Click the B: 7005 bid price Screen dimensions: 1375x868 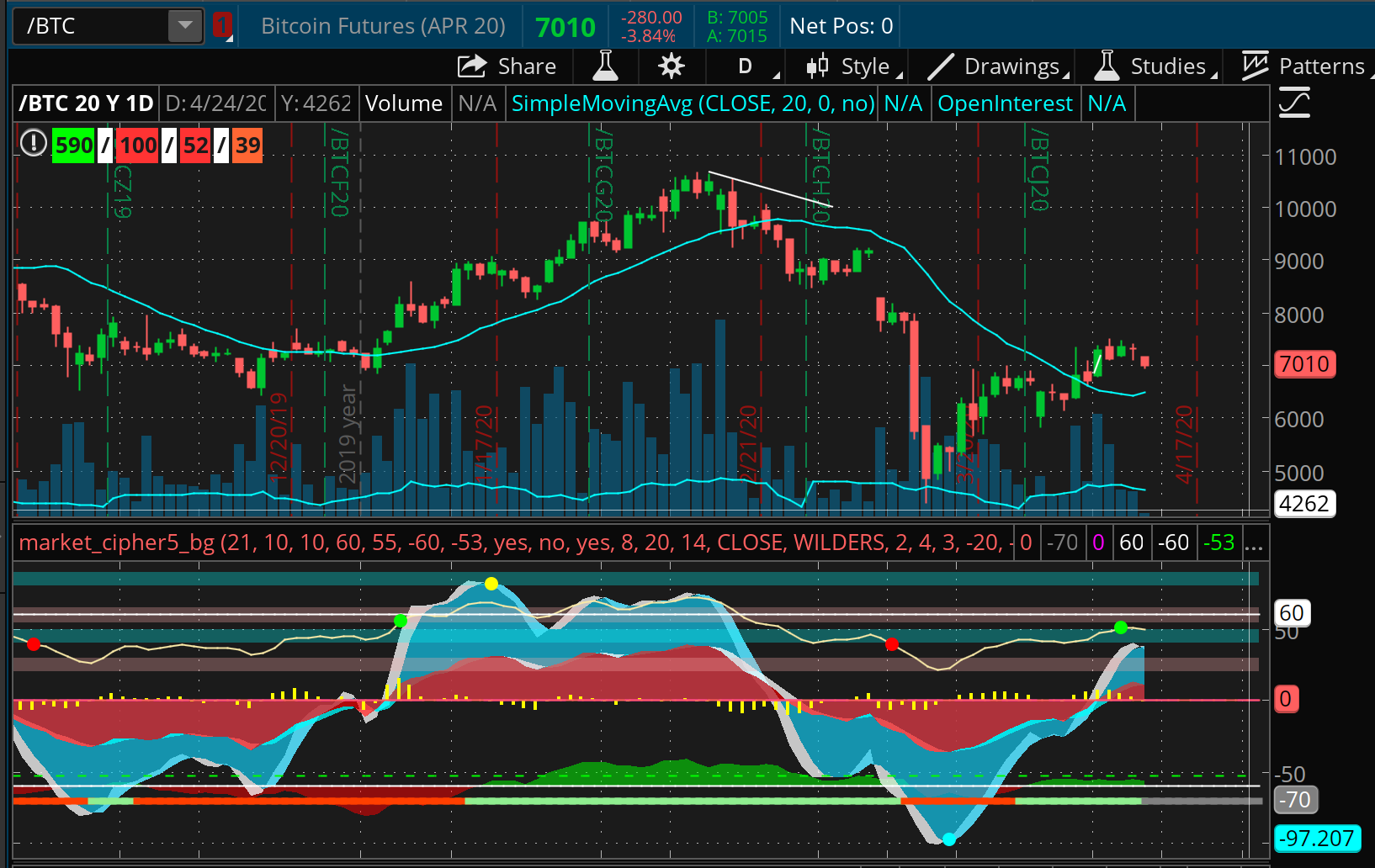pos(737,18)
